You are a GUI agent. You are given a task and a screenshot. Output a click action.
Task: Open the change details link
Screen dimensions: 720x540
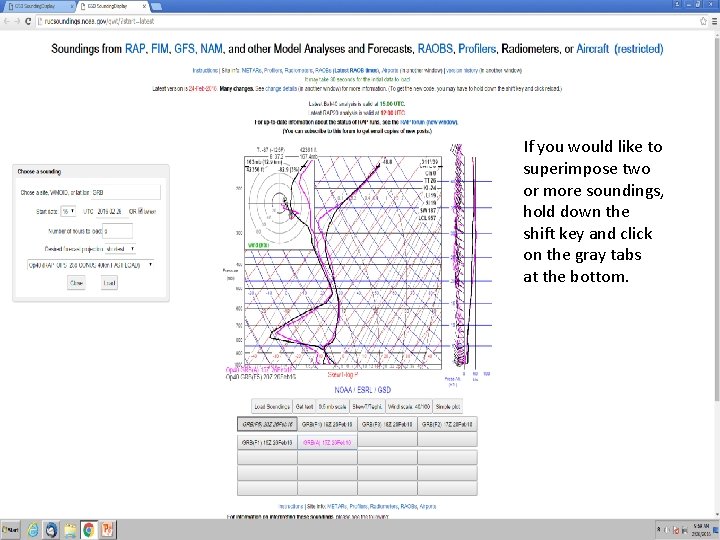[281, 89]
